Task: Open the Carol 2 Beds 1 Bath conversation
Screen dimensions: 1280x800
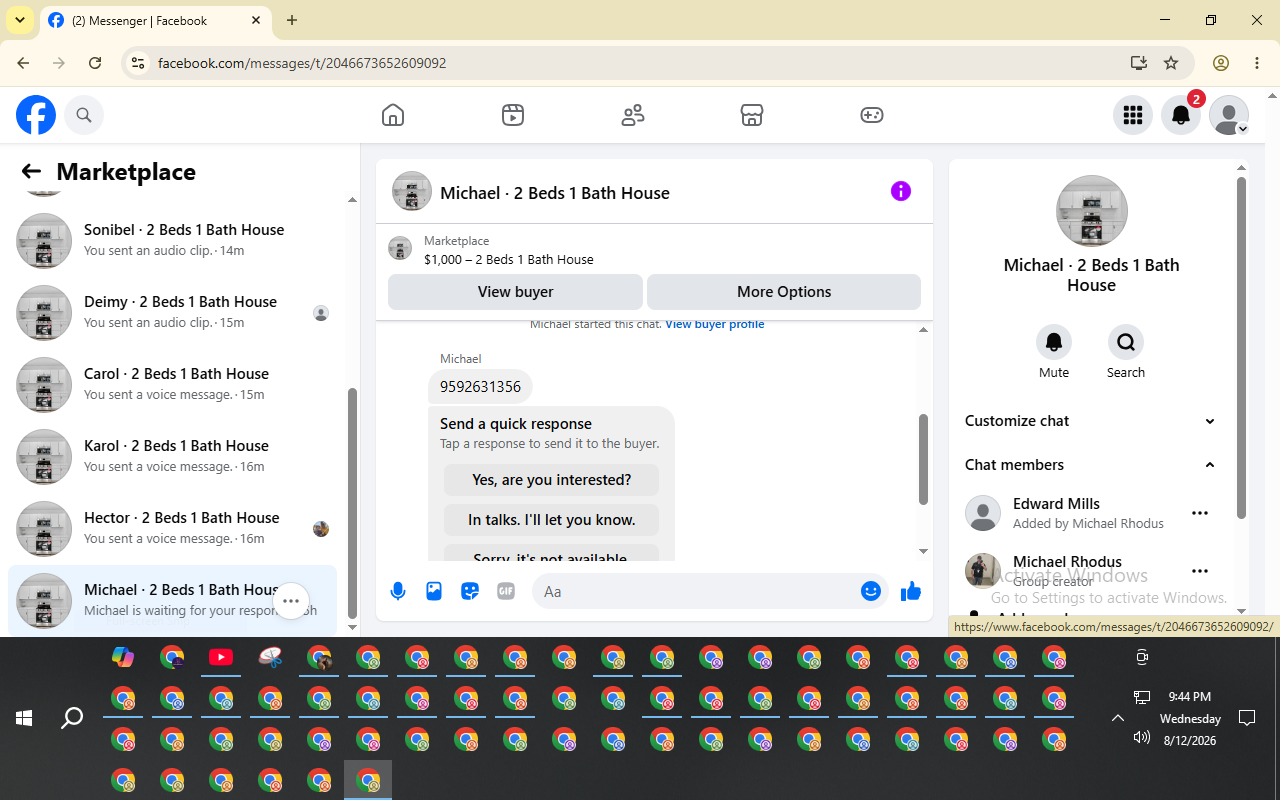Action: click(x=173, y=385)
